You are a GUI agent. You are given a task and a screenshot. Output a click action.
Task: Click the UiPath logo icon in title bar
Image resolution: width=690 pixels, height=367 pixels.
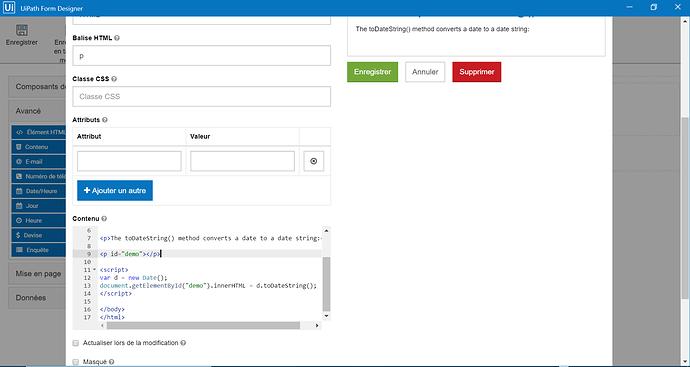coord(8,7)
